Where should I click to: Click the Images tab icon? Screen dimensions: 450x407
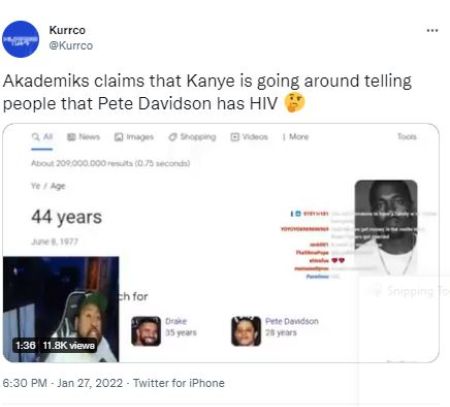tap(119, 137)
